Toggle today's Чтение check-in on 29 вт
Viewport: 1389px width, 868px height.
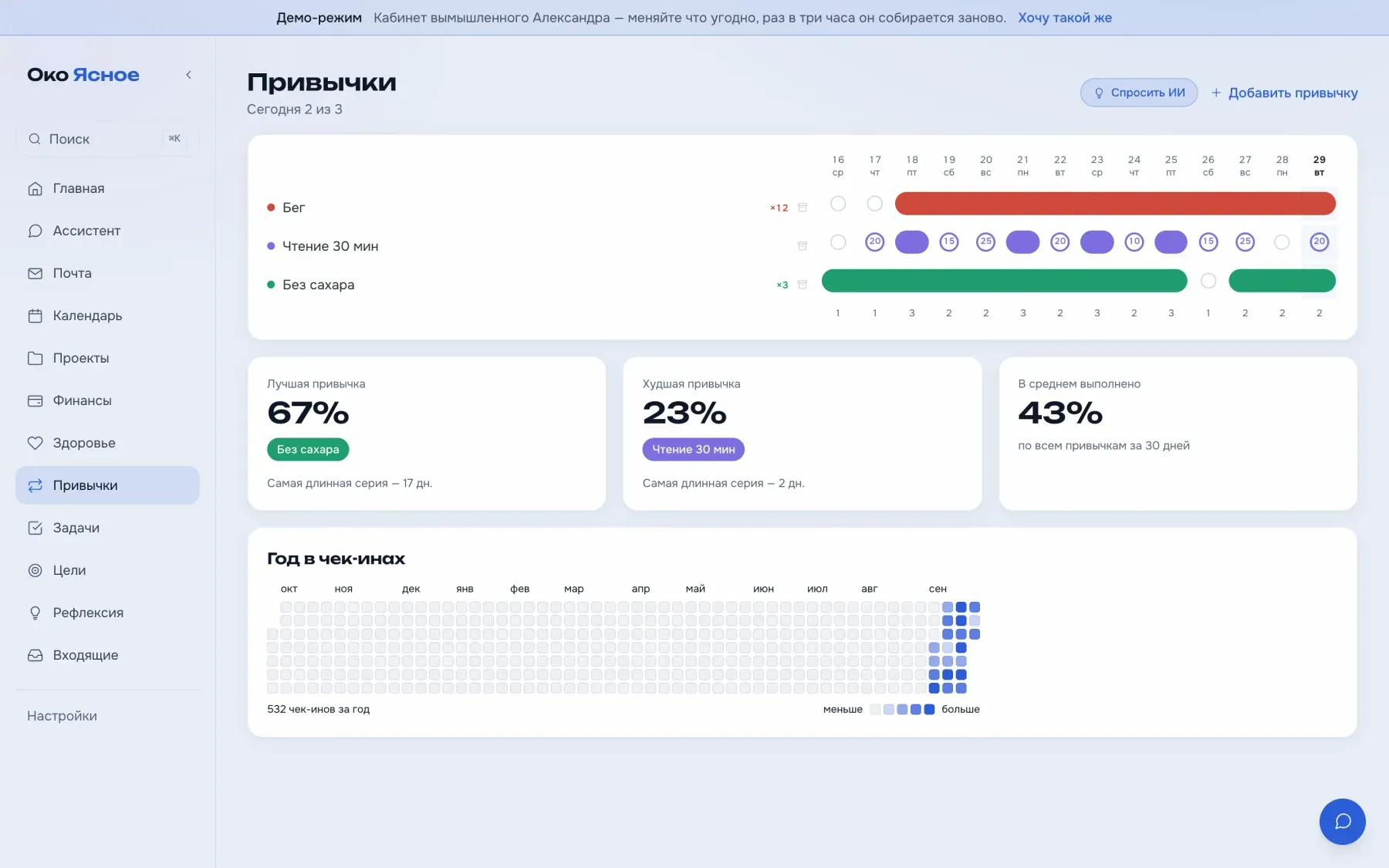(1319, 242)
